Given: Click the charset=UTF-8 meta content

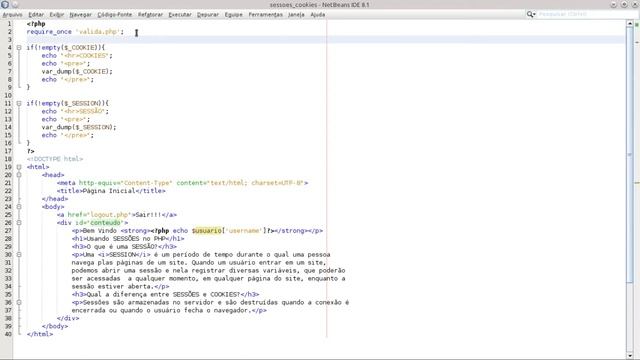Looking at the screenshot, I should pyautogui.click(x=277, y=183).
